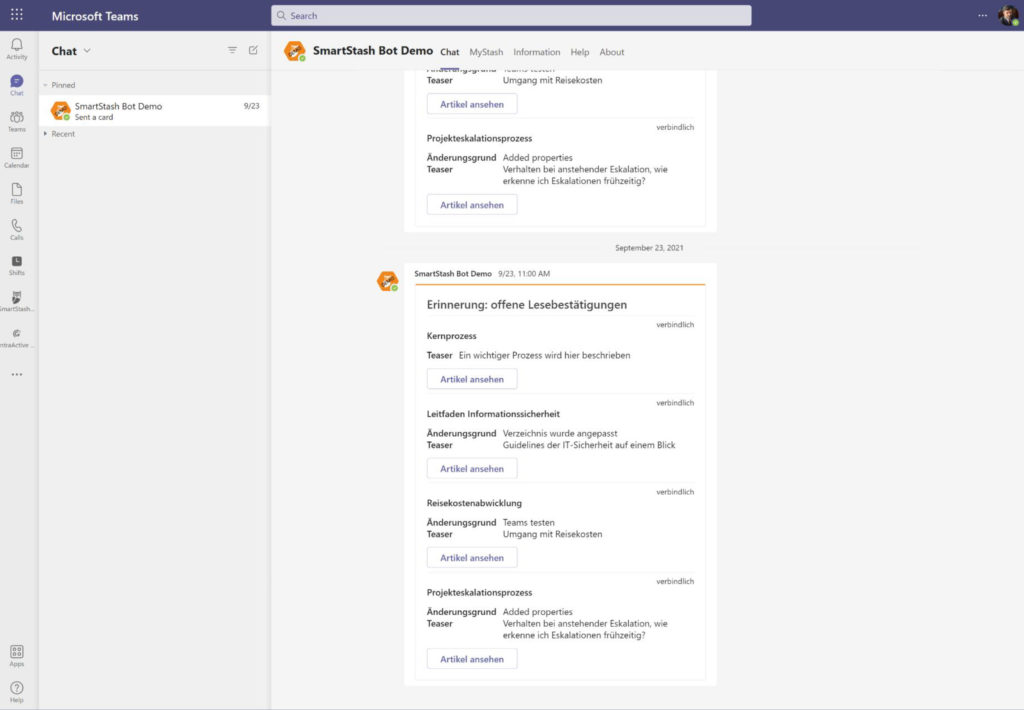Select SmartStash Bot Demo chat in list
The height and width of the screenshot is (710, 1024).
(x=154, y=111)
